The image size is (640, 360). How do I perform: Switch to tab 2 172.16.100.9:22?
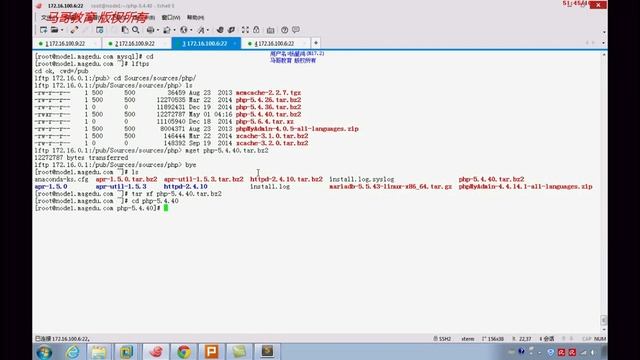pos(135,43)
